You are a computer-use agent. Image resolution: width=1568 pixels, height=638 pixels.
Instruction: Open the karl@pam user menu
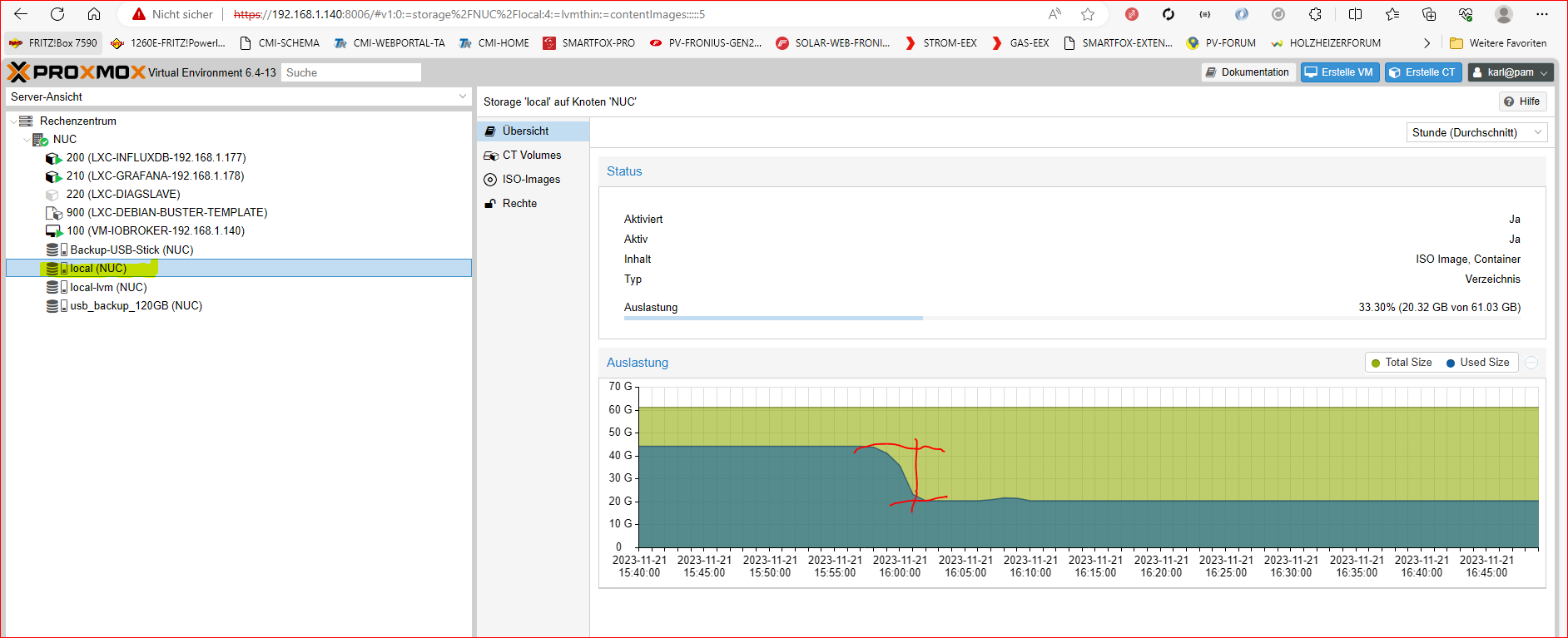(x=1511, y=72)
